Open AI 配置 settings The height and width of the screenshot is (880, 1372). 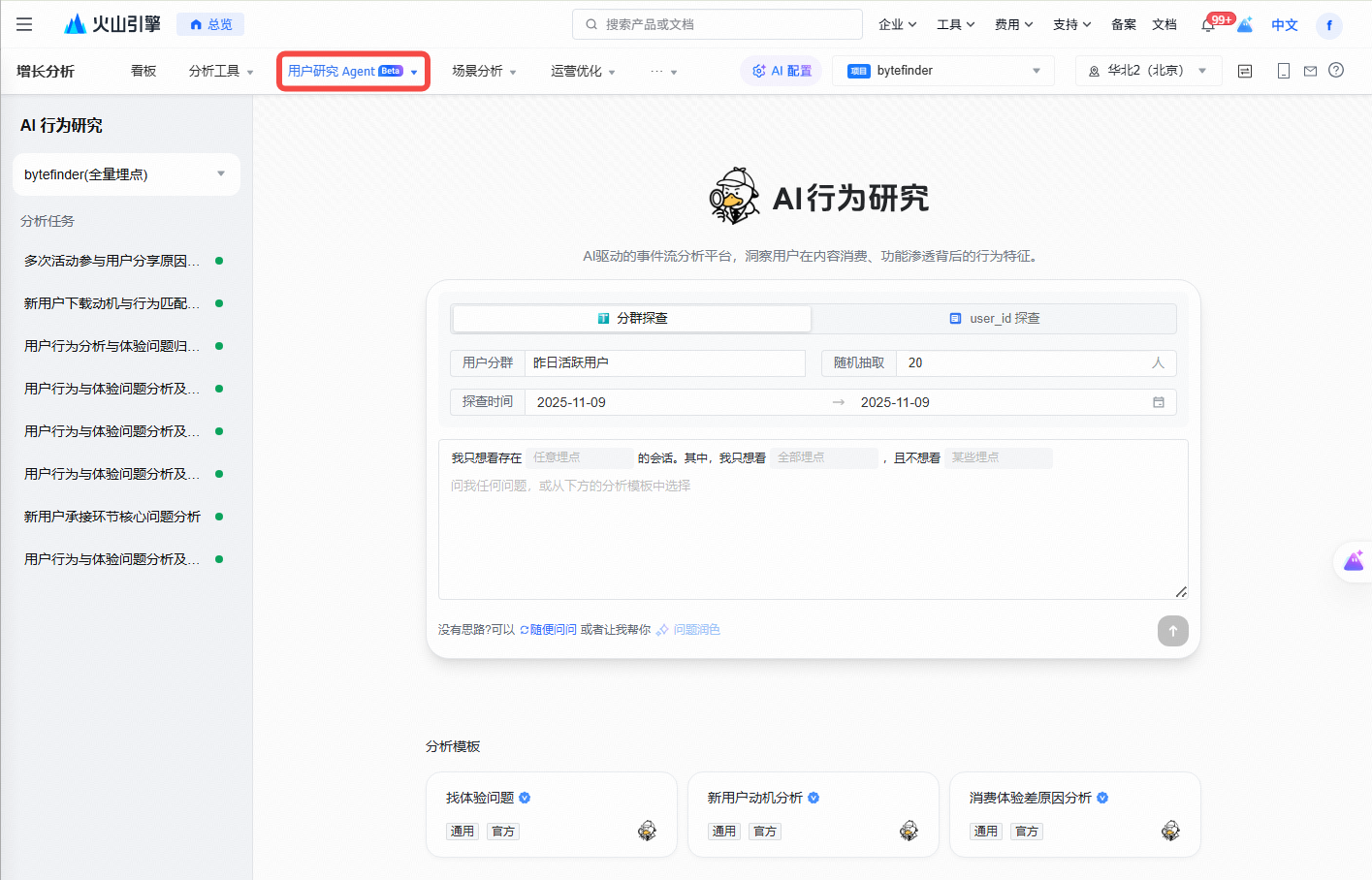(782, 71)
